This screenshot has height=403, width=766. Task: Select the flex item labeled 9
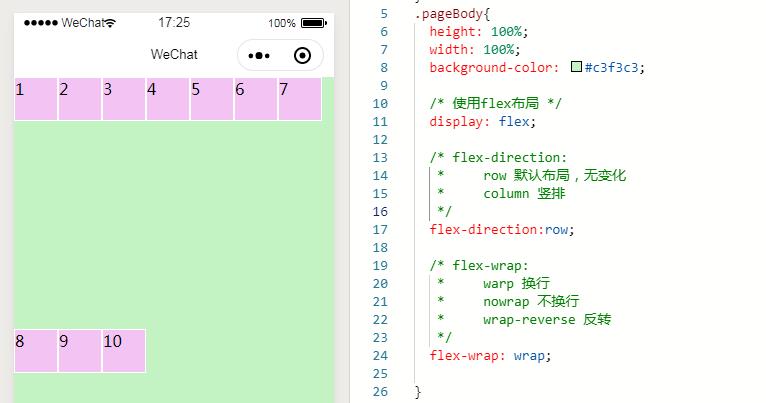click(x=80, y=351)
